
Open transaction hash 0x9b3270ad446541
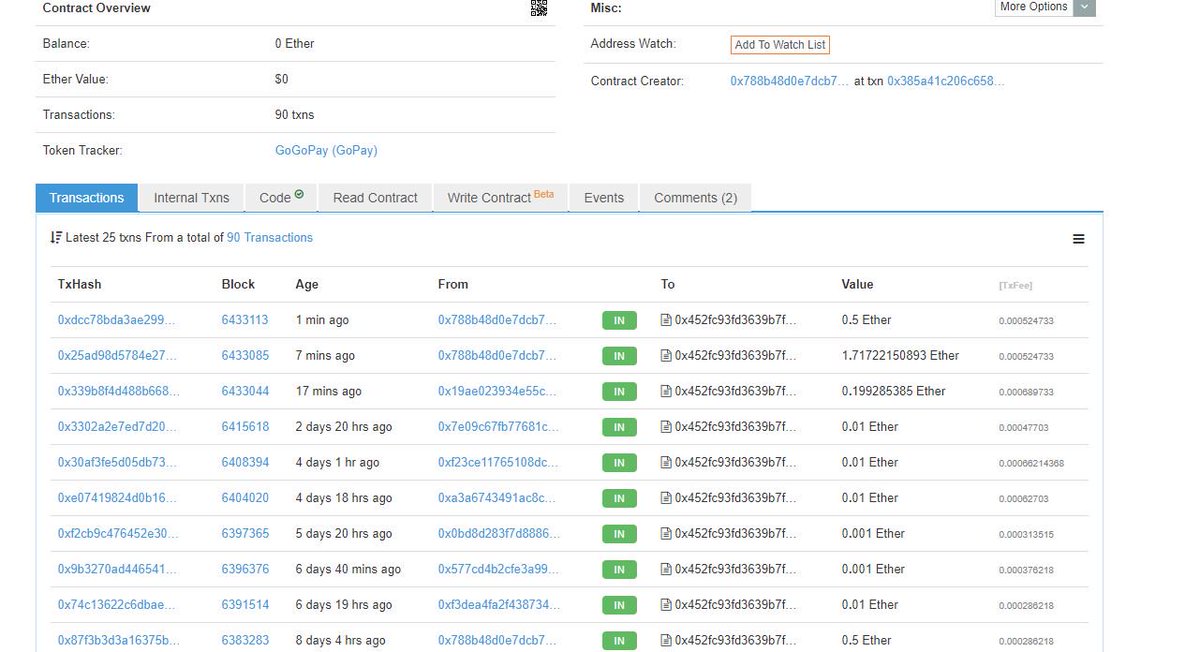tap(117, 569)
